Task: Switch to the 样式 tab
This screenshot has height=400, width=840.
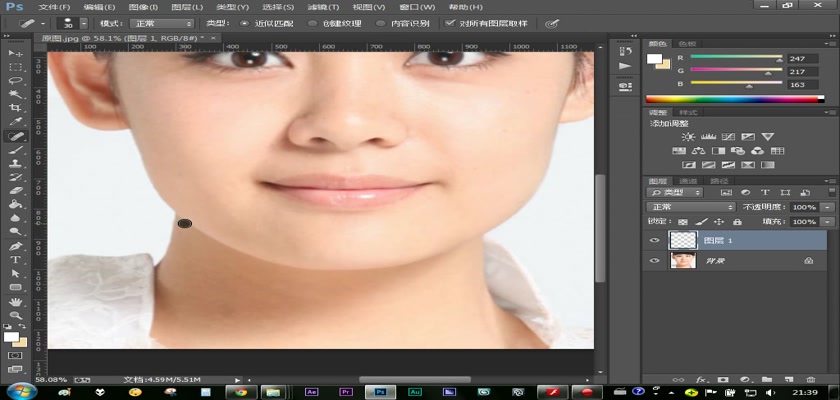Action: pos(688,112)
